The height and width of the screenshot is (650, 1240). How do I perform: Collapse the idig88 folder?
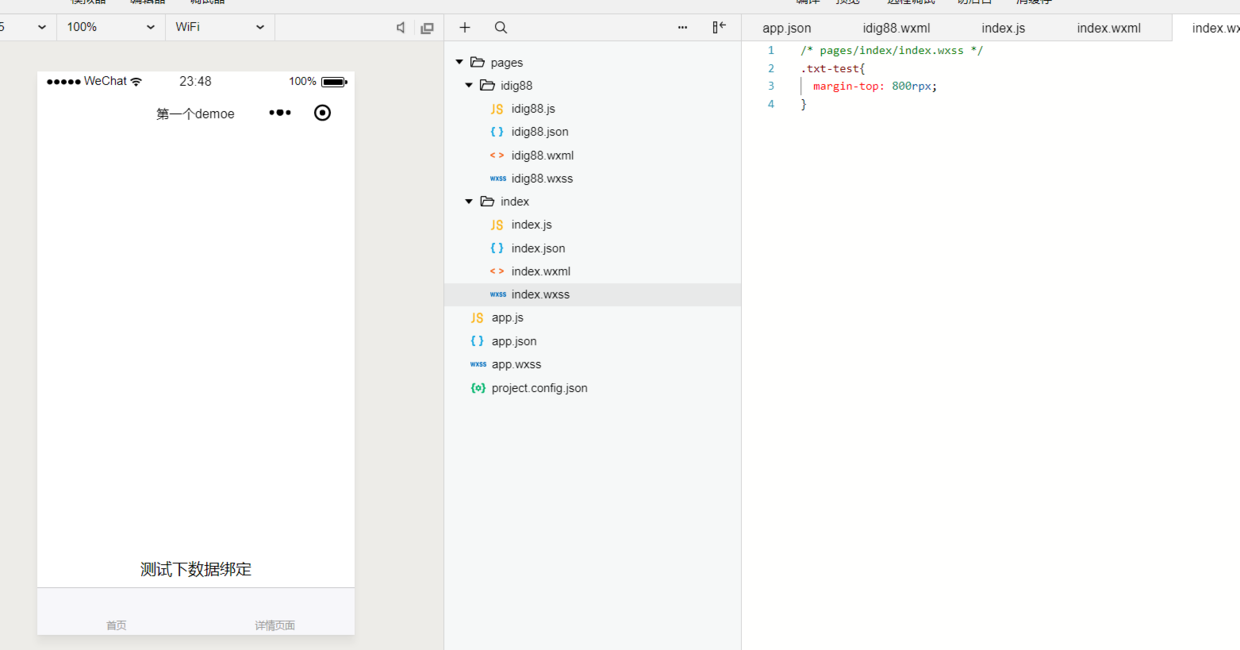tap(469, 86)
